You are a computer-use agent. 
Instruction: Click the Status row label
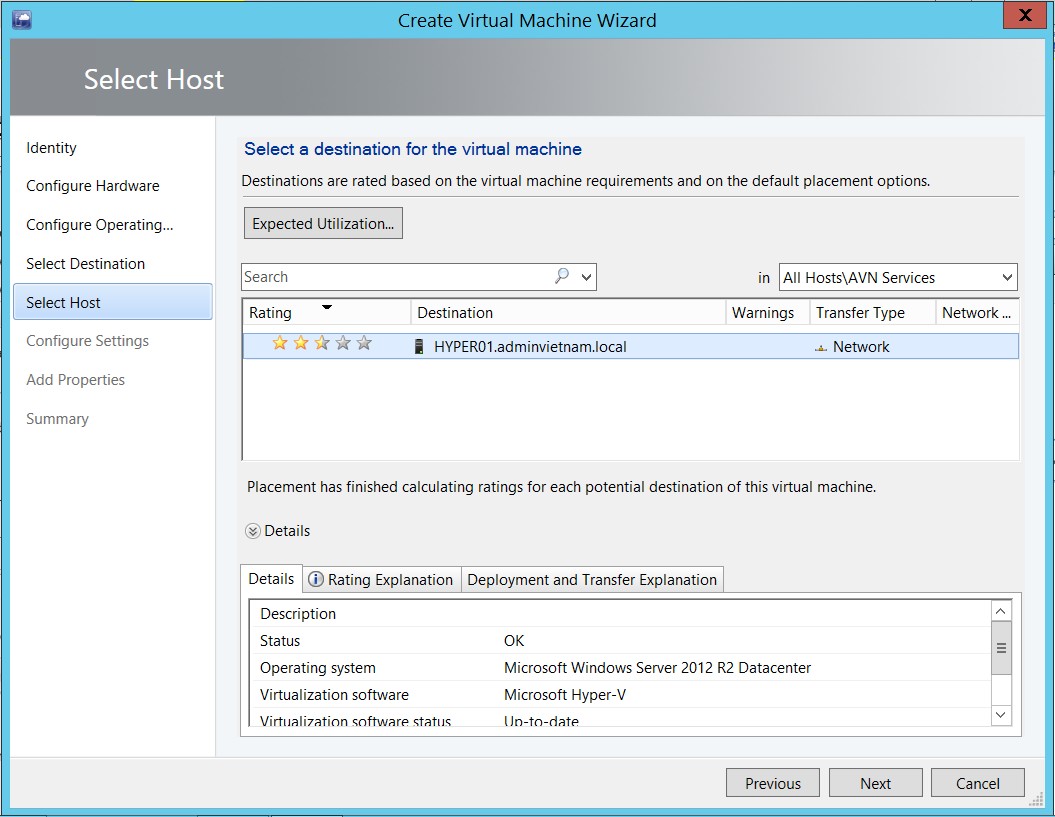280,641
